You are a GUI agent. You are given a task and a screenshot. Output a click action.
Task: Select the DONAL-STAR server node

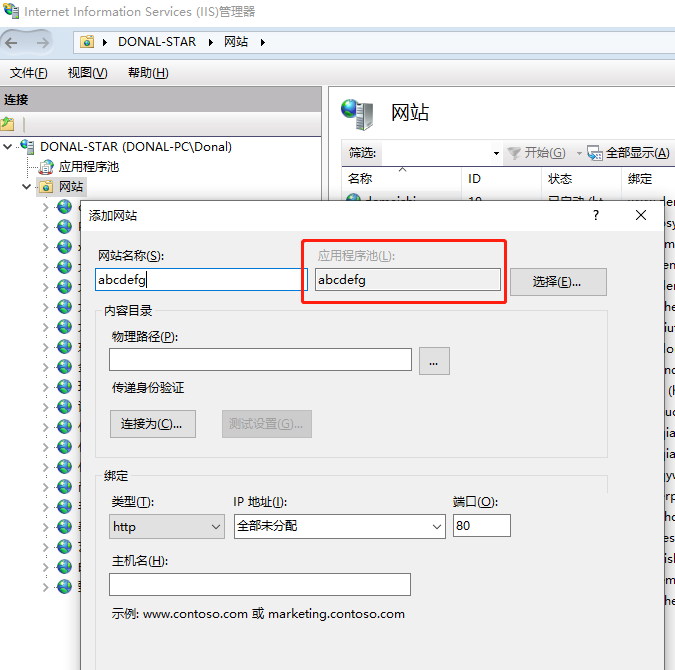[x=135, y=147]
